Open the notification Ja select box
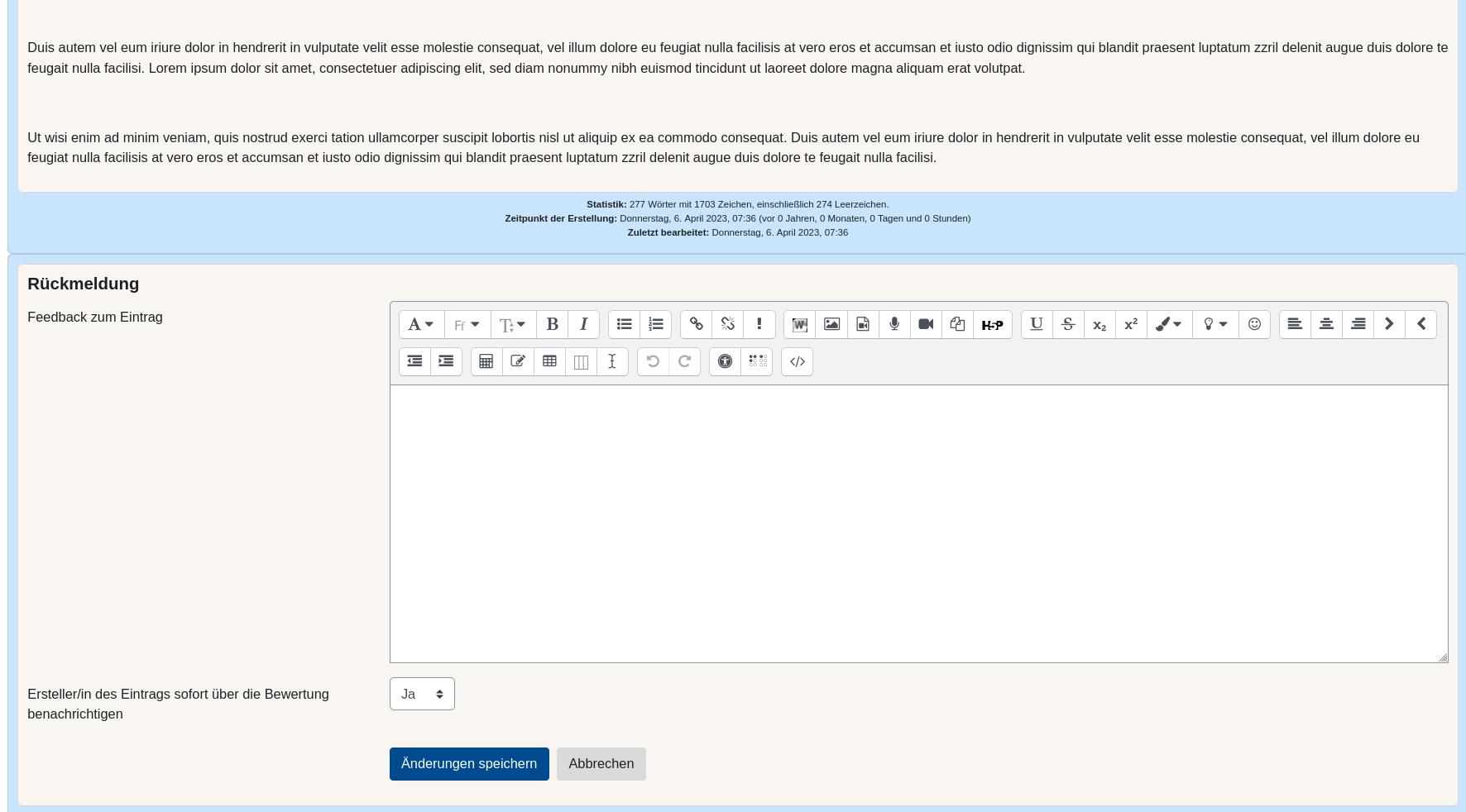 click(422, 694)
